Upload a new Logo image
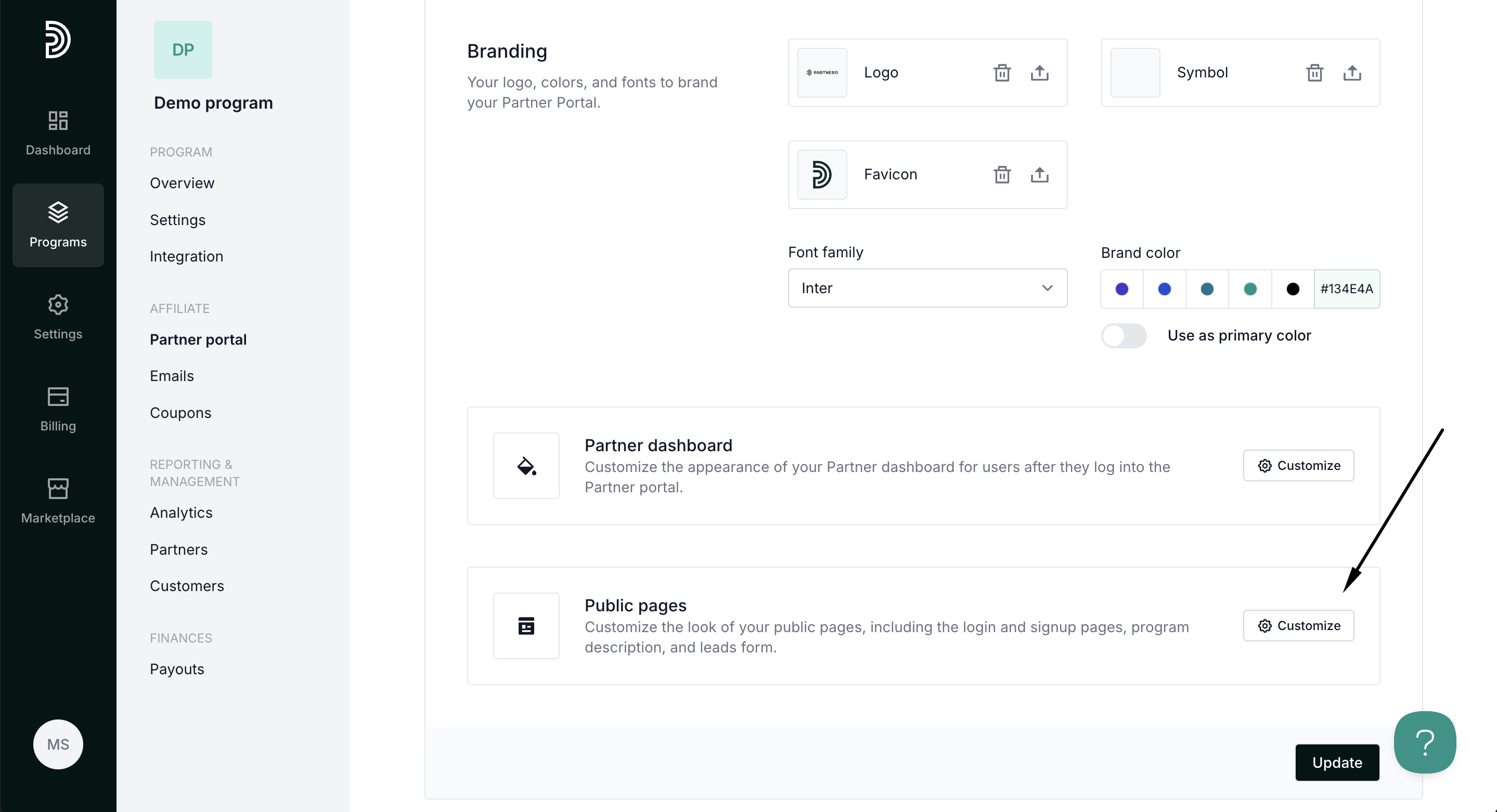This screenshot has width=1497, height=812. point(1040,73)
